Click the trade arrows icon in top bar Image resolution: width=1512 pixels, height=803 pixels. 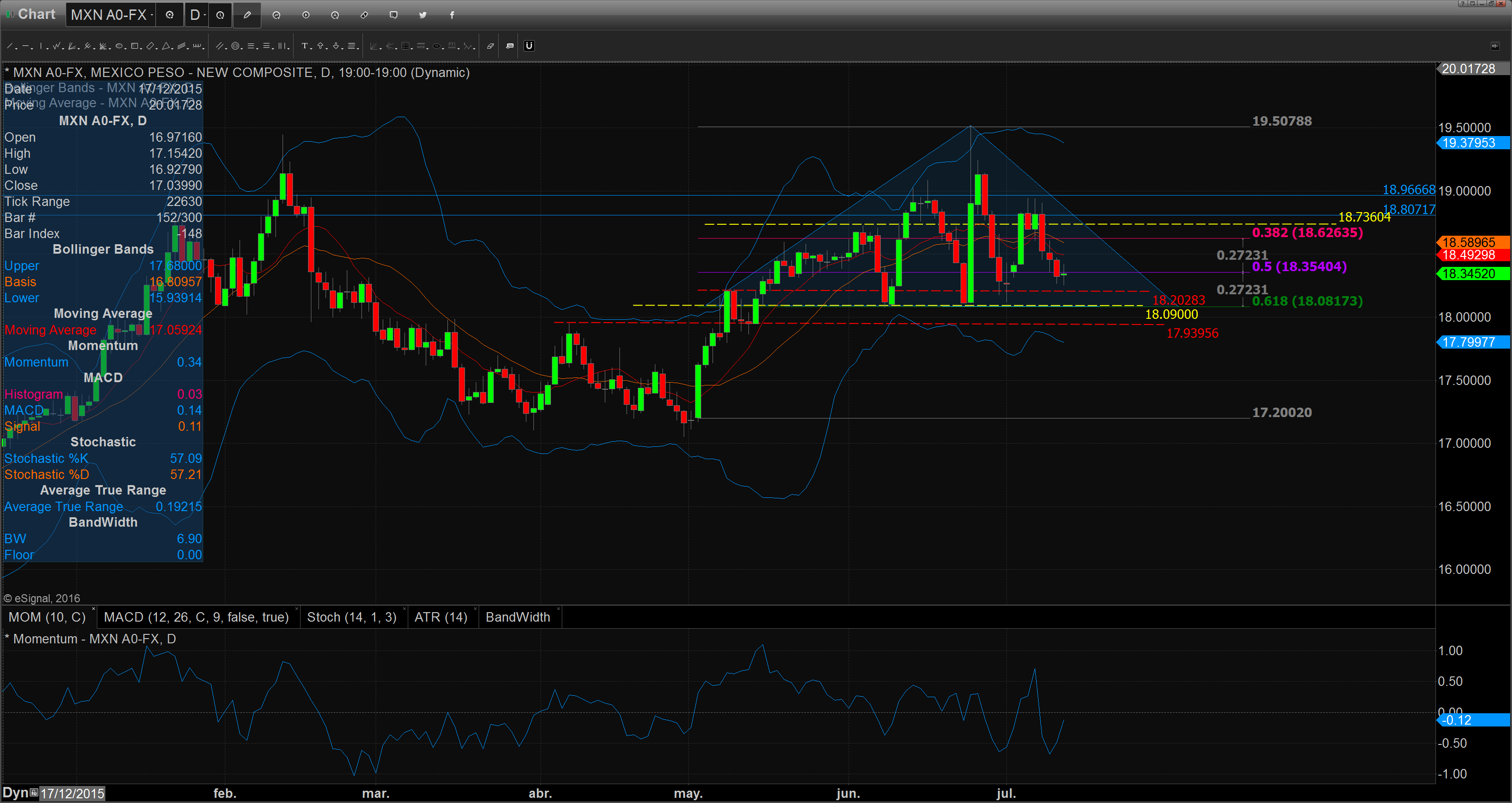point(364,15)
